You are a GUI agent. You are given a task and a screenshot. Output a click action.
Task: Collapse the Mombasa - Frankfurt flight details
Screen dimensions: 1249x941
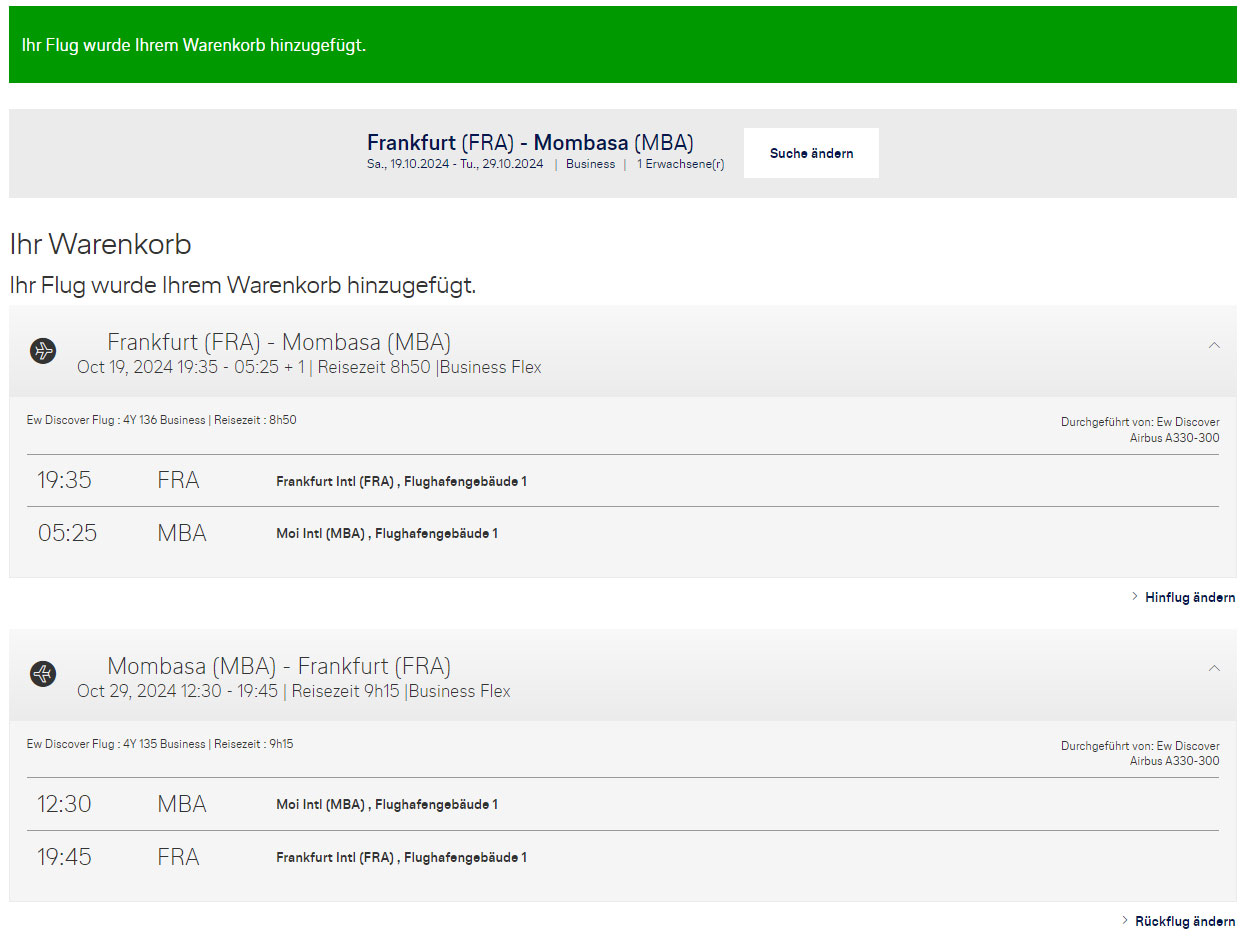(1214, 668)
